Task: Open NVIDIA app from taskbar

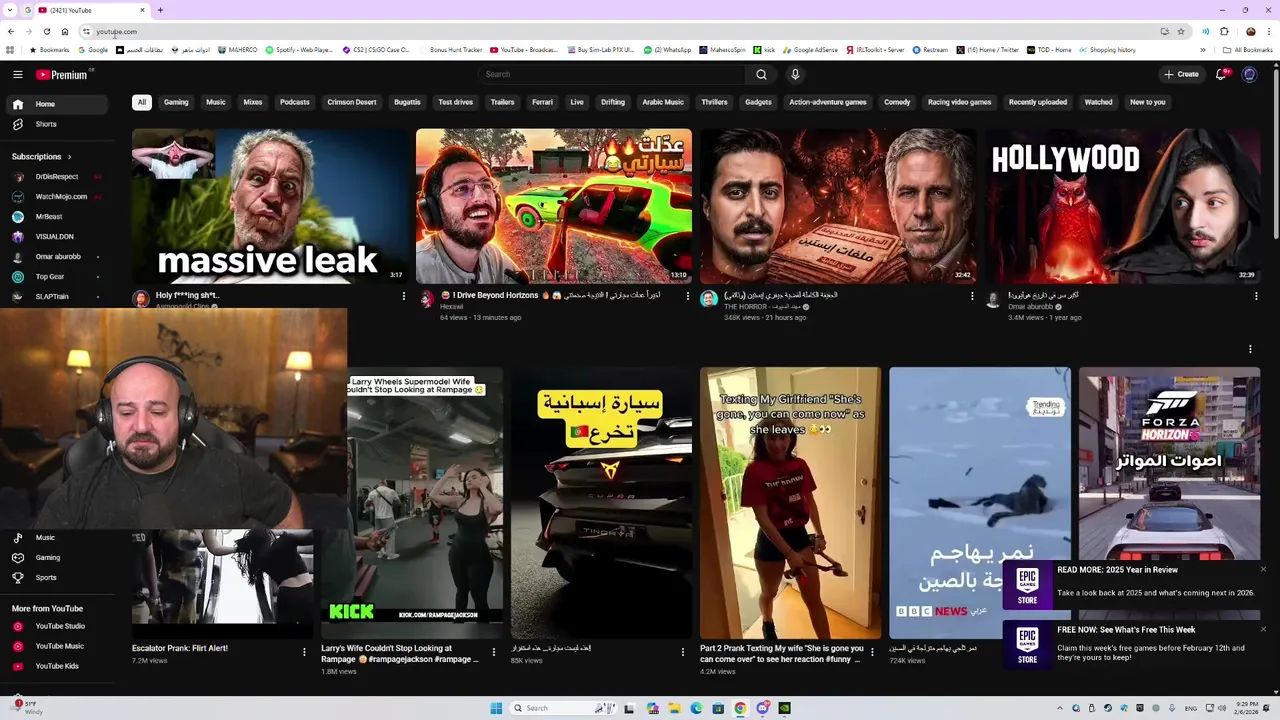Action: click(x=784, y=708)
